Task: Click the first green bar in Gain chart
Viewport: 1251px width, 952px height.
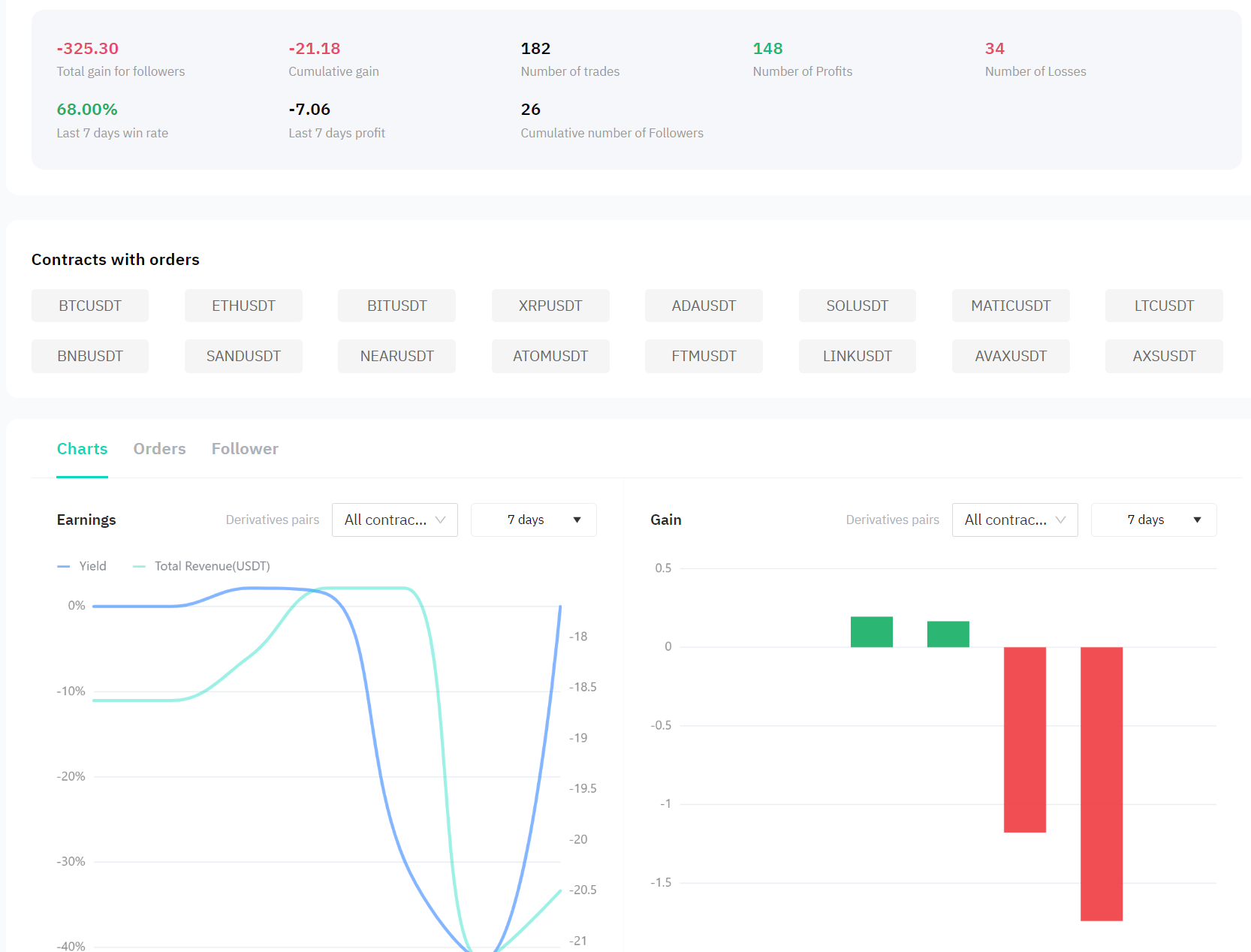Action: click(872, 631)
